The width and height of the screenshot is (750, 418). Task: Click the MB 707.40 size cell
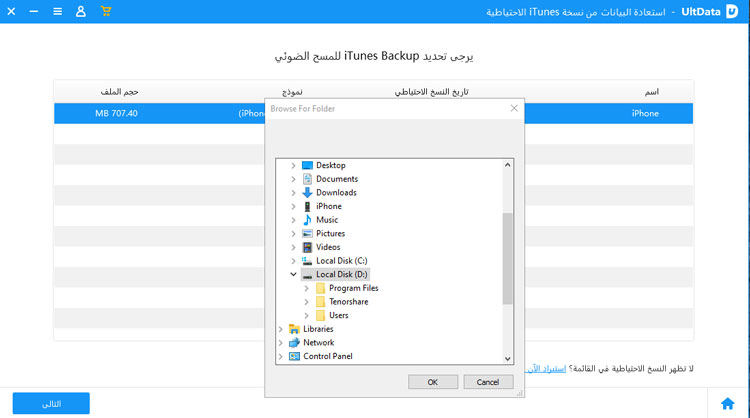[x=116, y=114]
